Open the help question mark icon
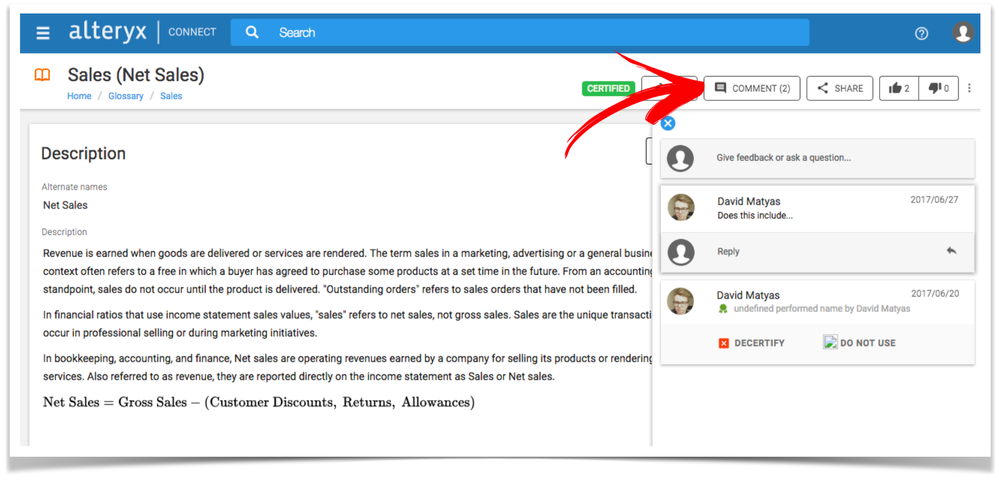Viewport: 999px width, 480px height. point(921,34)
